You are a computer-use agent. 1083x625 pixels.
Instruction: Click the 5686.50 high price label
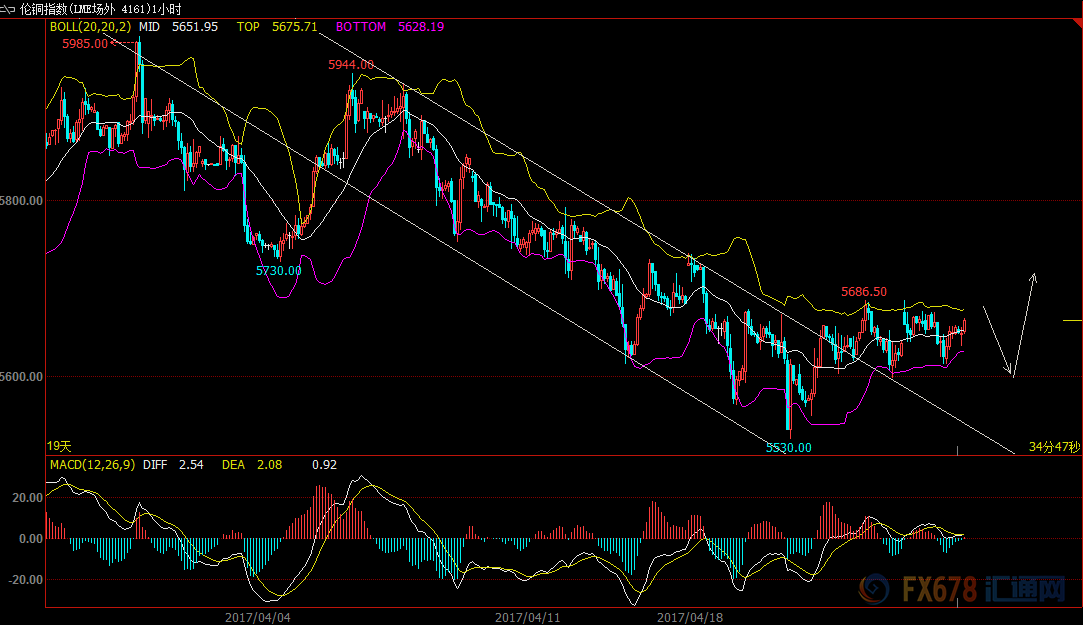pyautogui.click(x=864, y=292)
